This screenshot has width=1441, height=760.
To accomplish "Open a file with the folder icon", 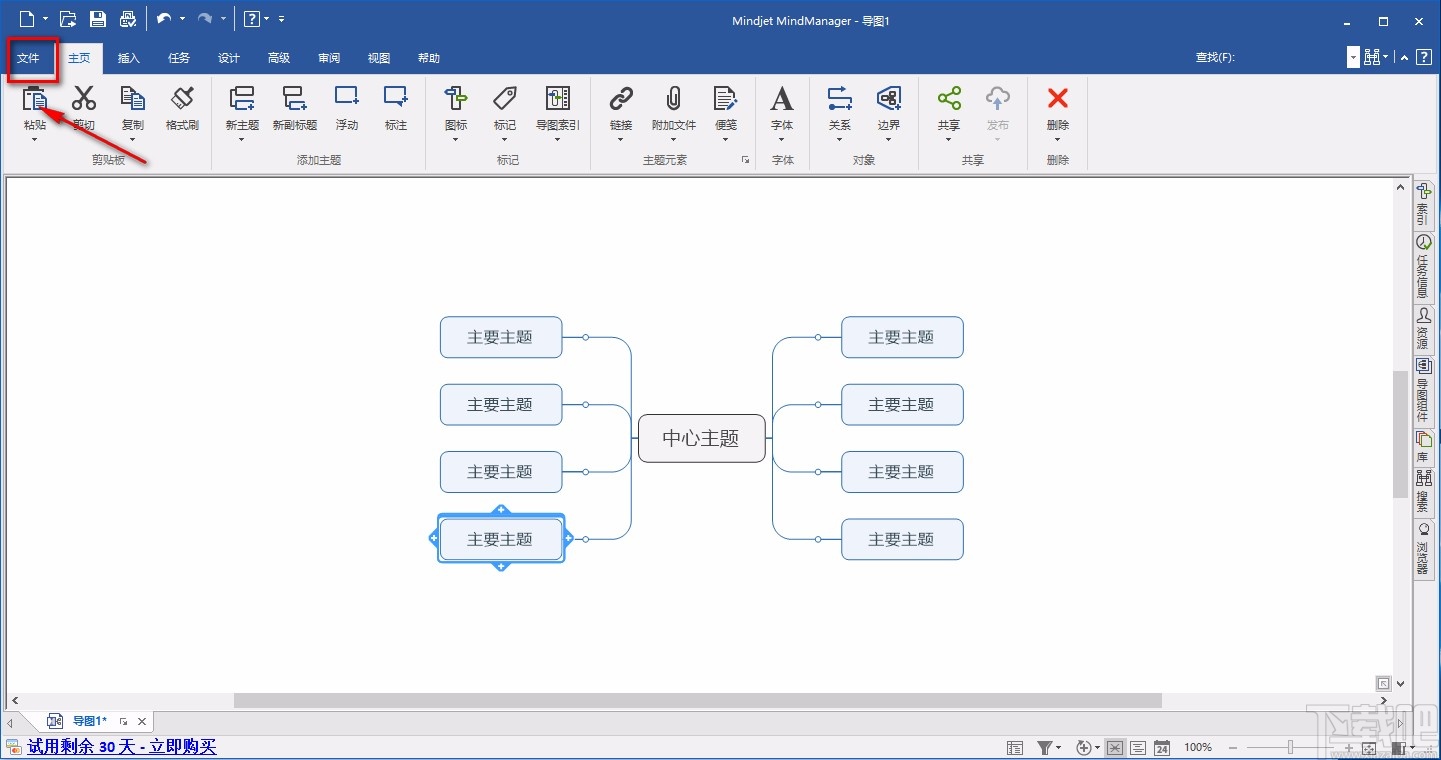I will [x=68, y=18].
